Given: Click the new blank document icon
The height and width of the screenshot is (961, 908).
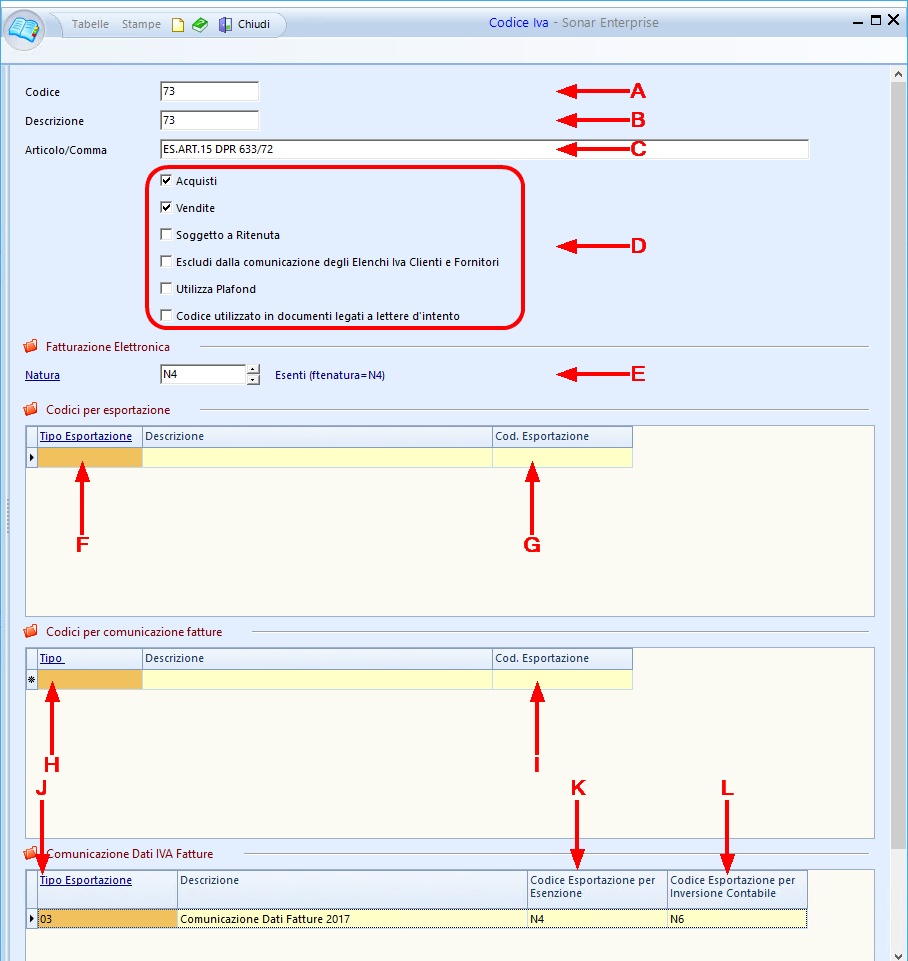Looking at the screenshot, I should (178, 24).
